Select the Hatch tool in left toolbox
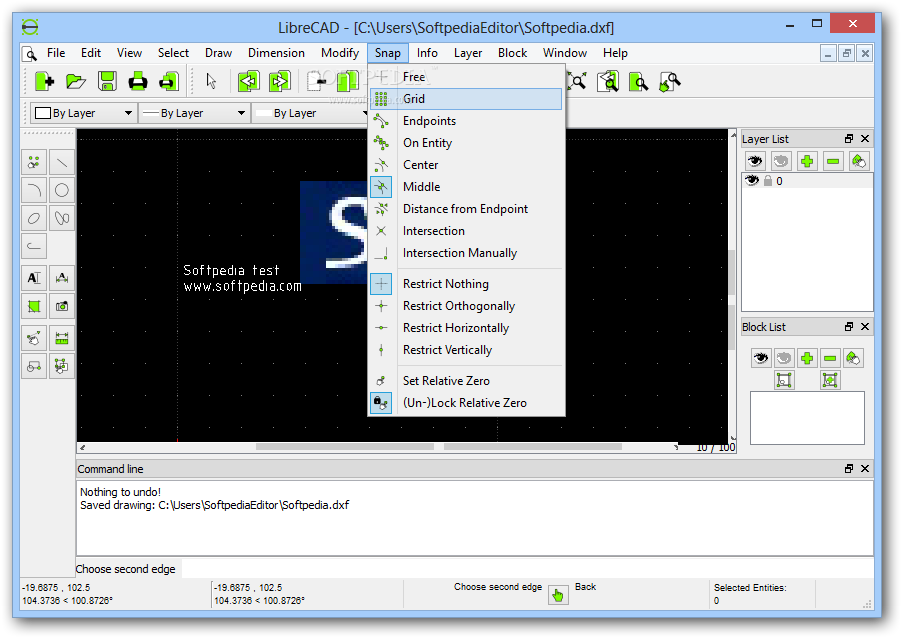 point(34,306)
